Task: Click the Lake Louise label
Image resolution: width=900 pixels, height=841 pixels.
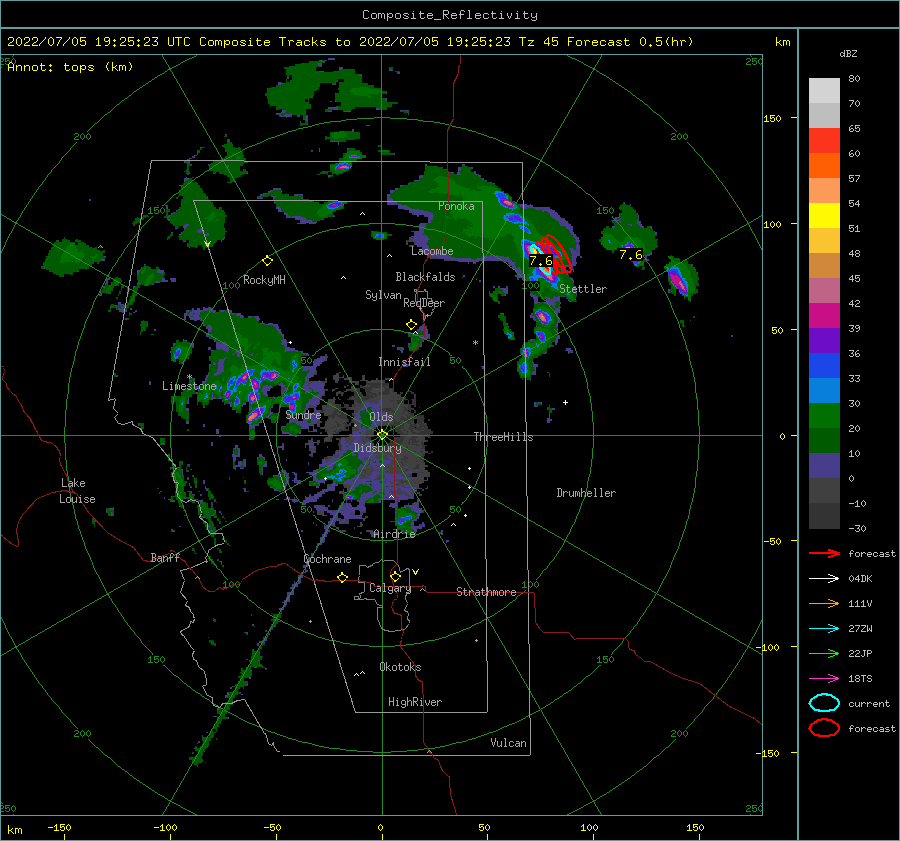Action: coord(77,491)
